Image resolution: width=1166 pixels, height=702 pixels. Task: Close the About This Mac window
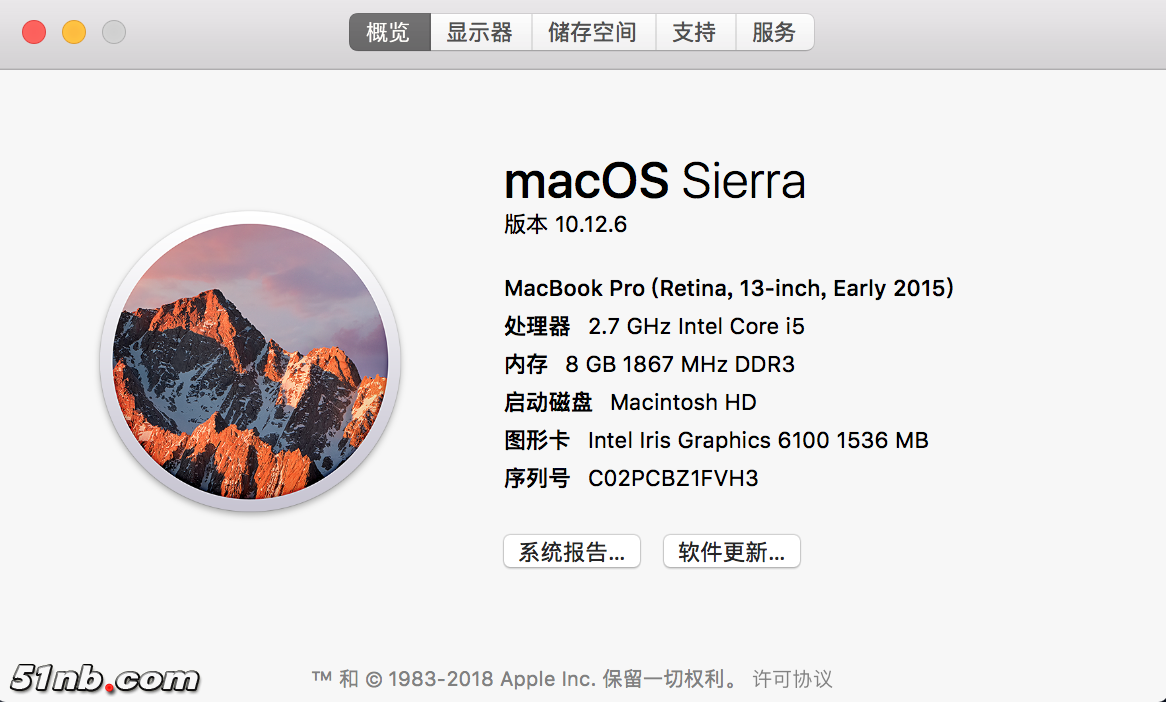tap(34, 32)
